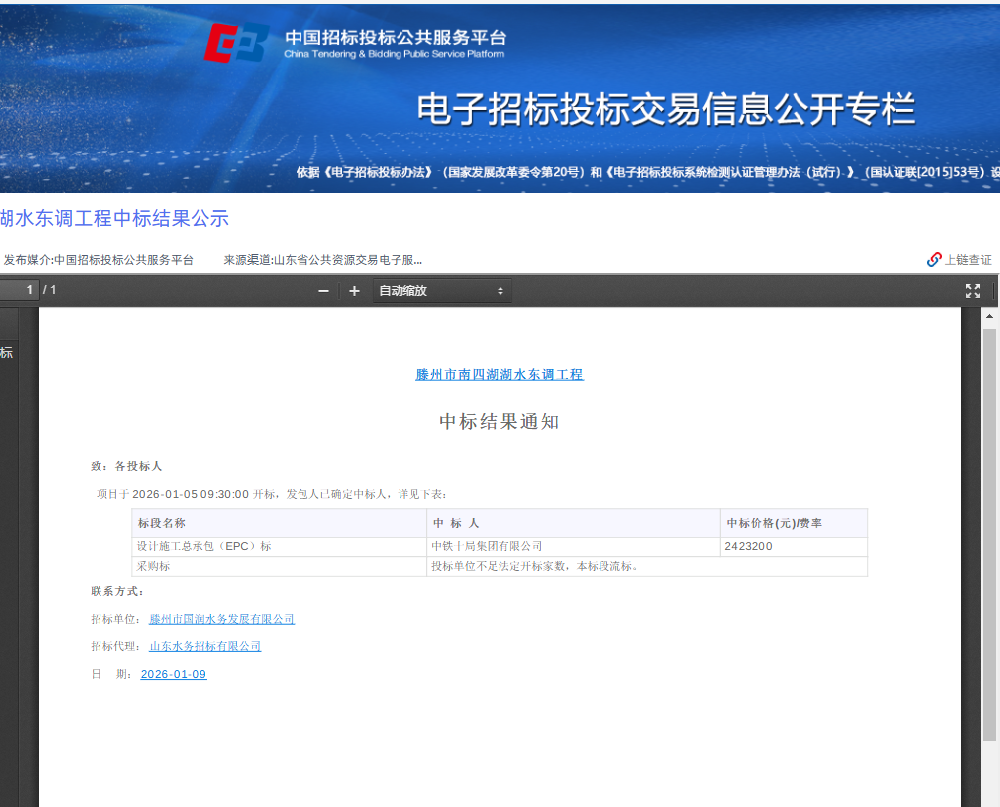The width and height of the screenshot is (1000, 807).
Task: Zoom in using the plus icon
Action: point(354,290)
